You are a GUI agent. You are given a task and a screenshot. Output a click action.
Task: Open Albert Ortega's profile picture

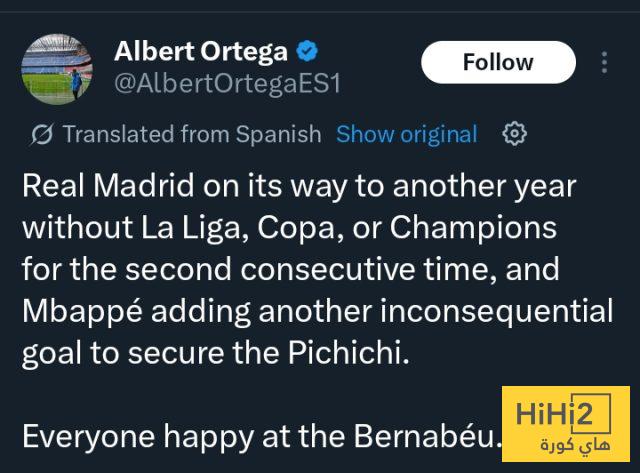coord(57,69)
